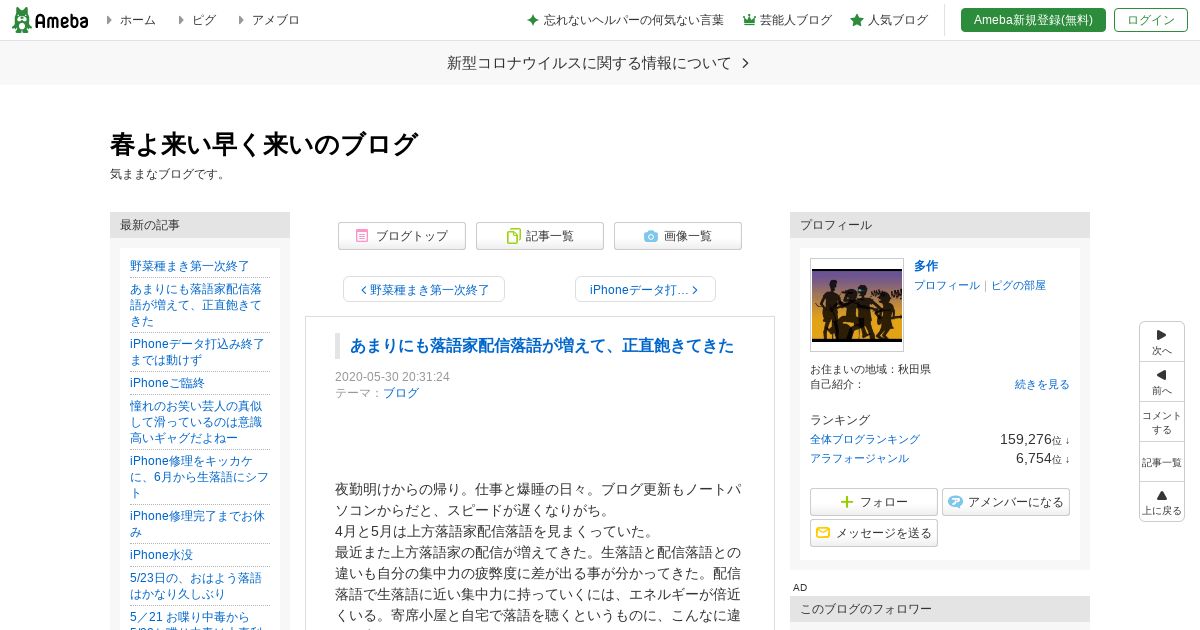
Task: Click floating コメントする button
Action: pyautogui.click(x=1162, y=422)
